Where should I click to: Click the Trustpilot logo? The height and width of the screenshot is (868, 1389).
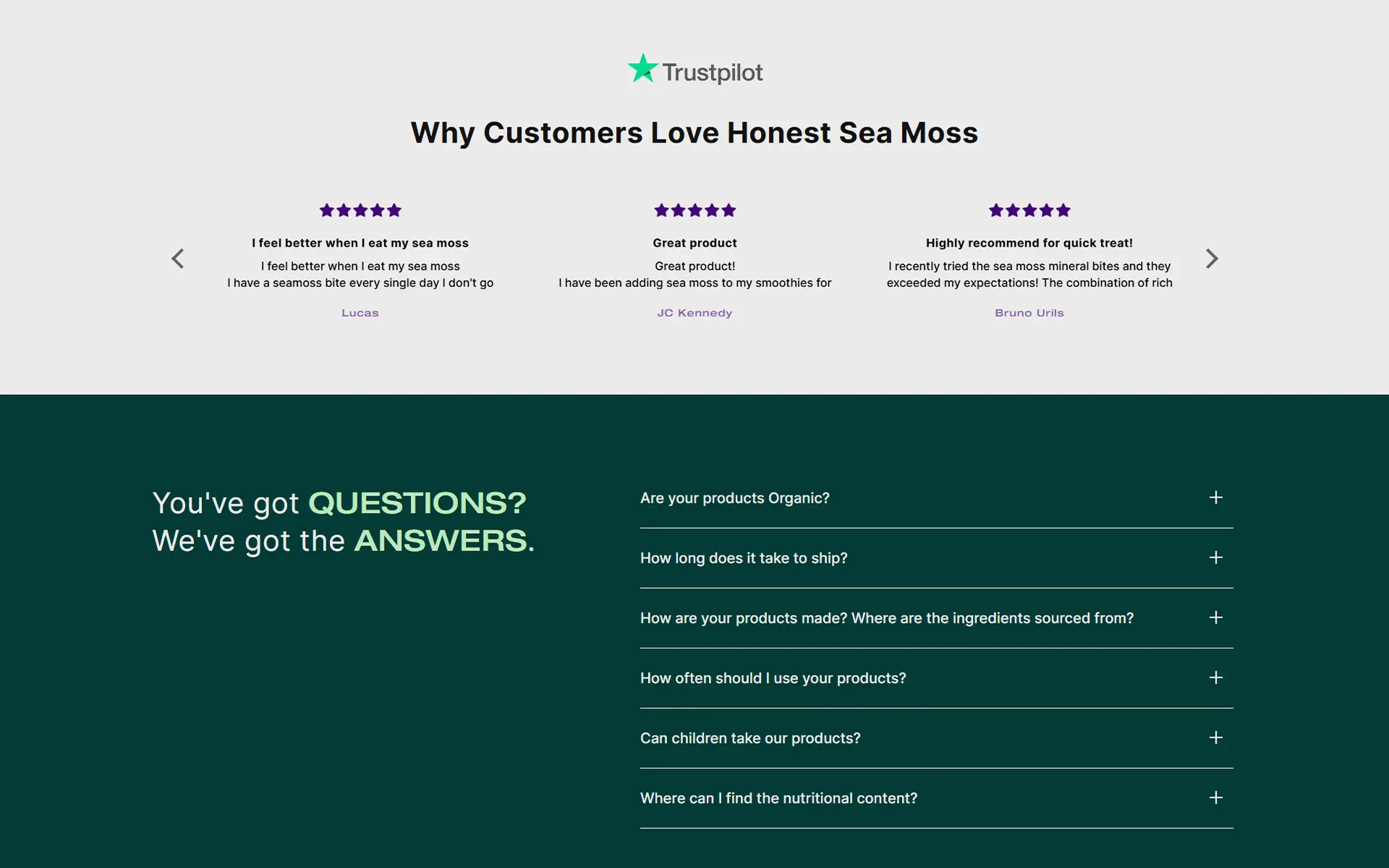694,70
